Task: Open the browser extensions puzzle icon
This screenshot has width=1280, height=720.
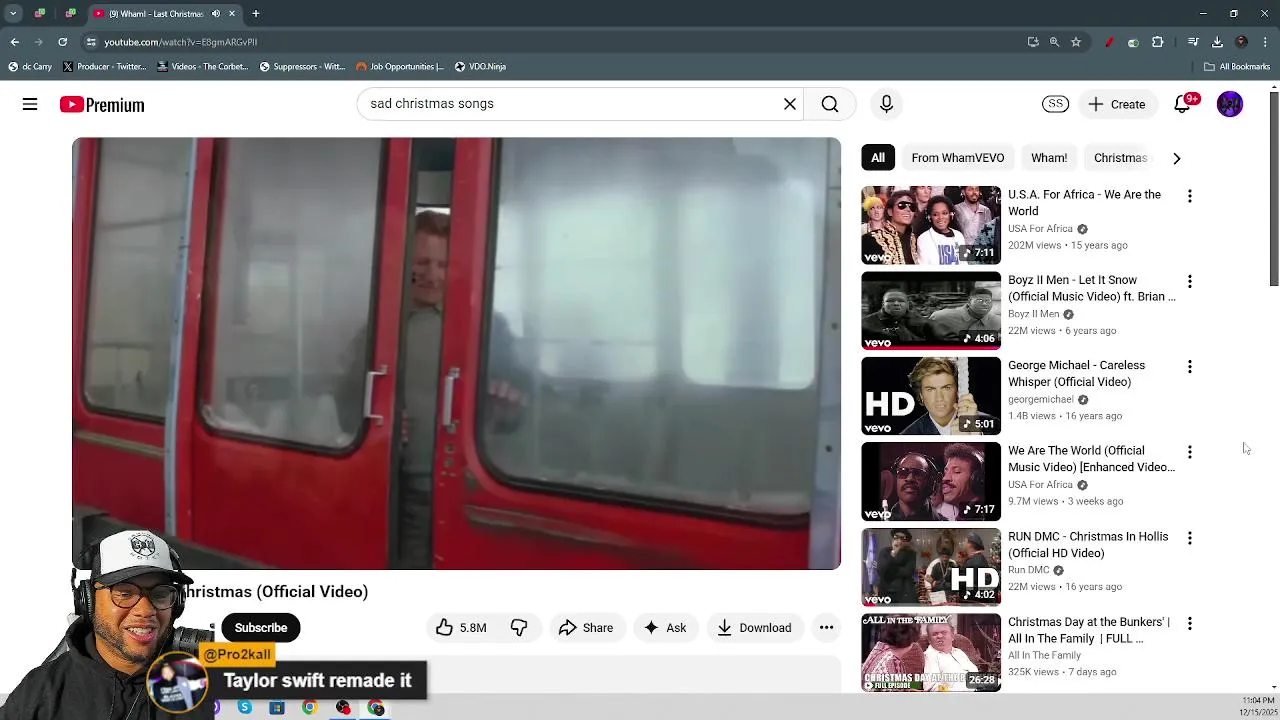Action: coord(1158,42)
